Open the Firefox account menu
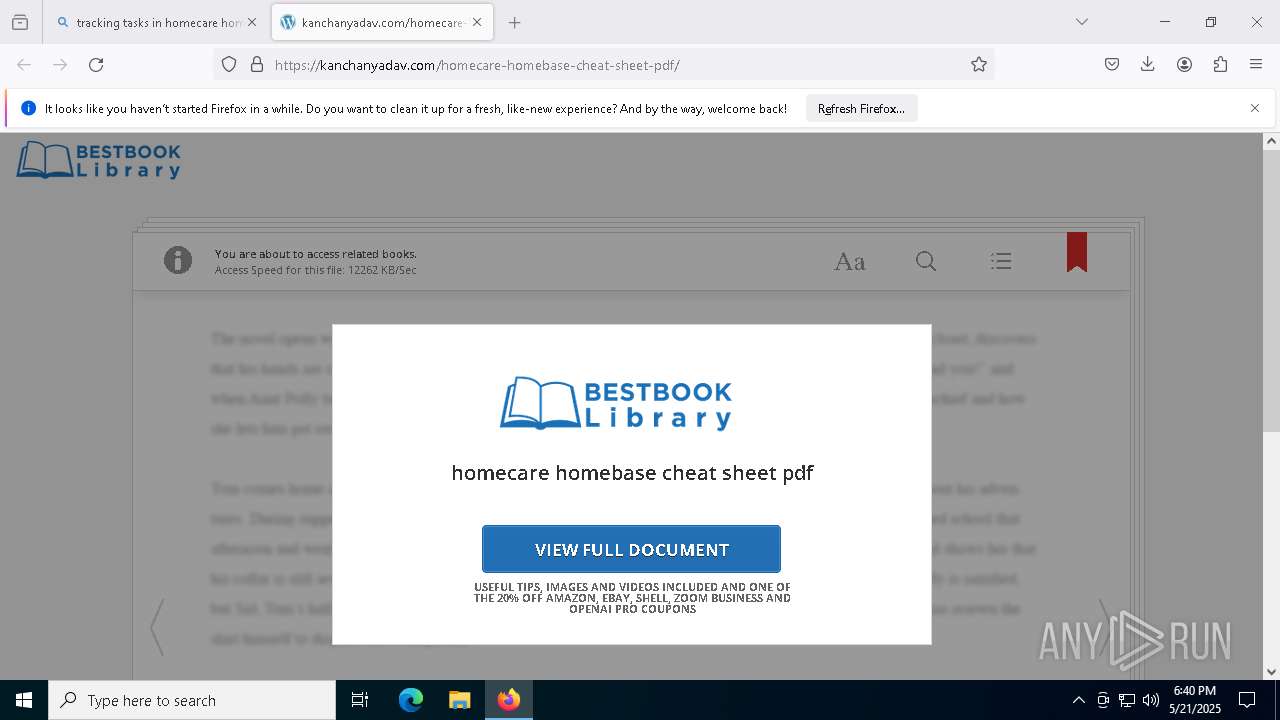Viewport: 1280px width, 720px height. (x=1184, y=65)
